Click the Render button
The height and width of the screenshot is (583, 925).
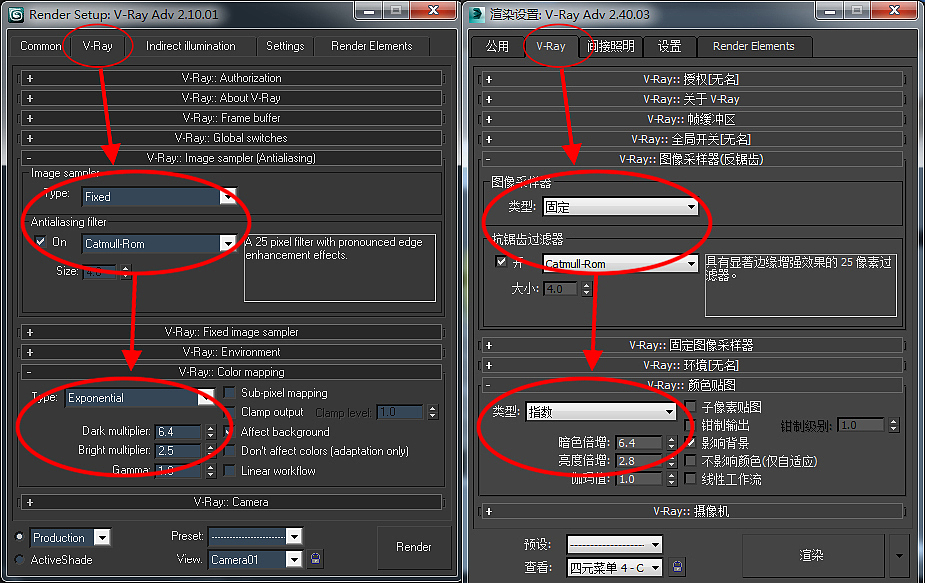pos(414,547)
